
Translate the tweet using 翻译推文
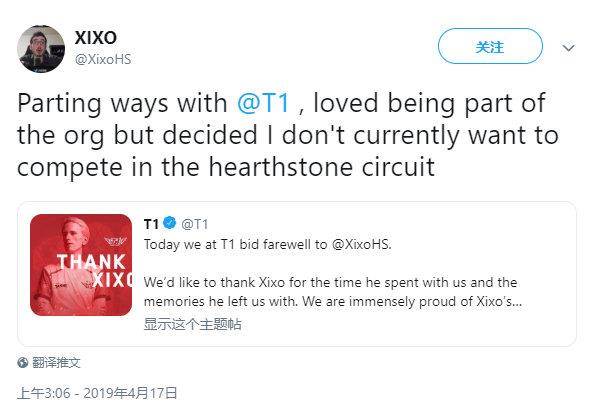pos(56,362)
